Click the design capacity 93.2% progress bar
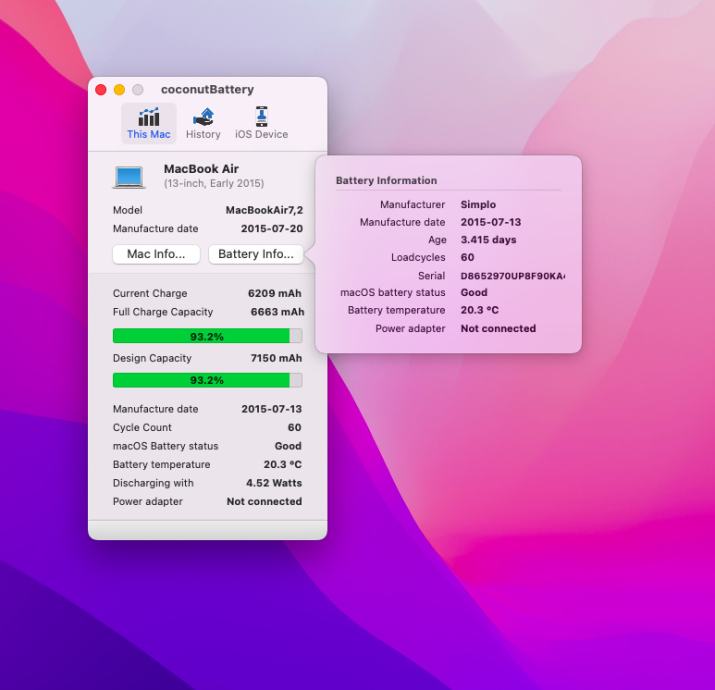Image resolution: width=715 pixels, height=690 pixels. pos(207,380)
